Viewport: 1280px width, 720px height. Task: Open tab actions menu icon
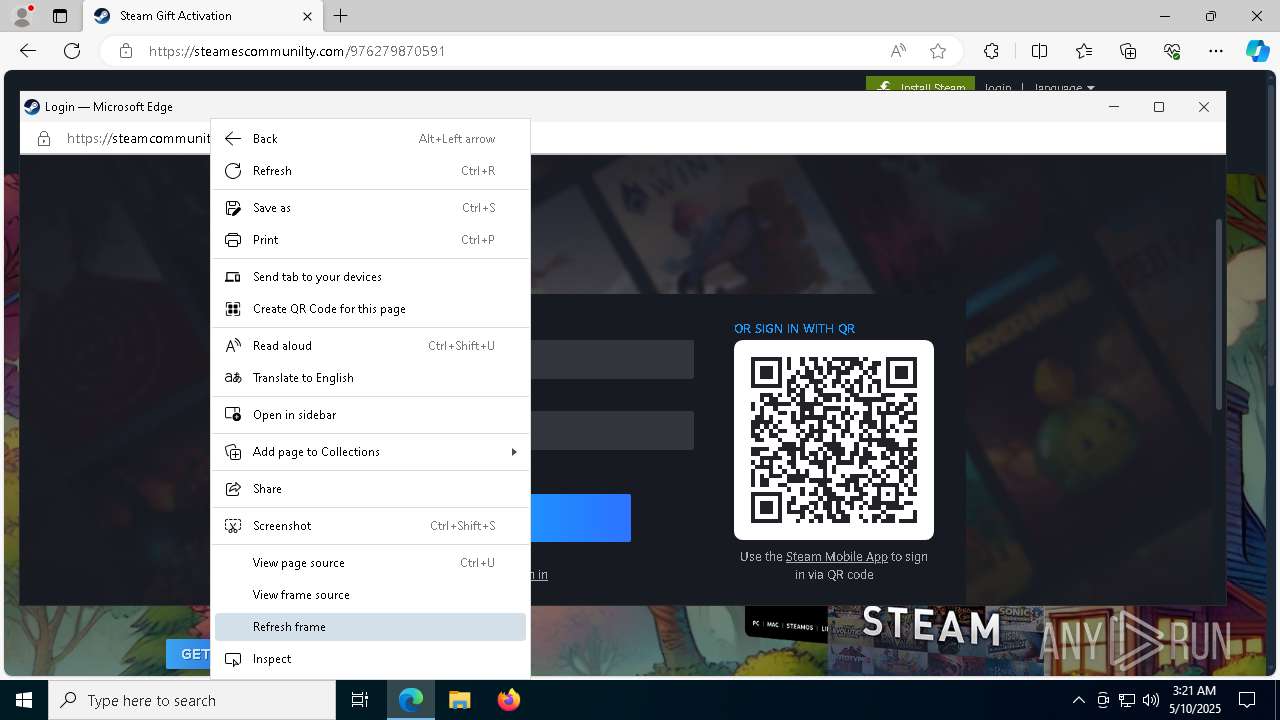coord(60,16)
